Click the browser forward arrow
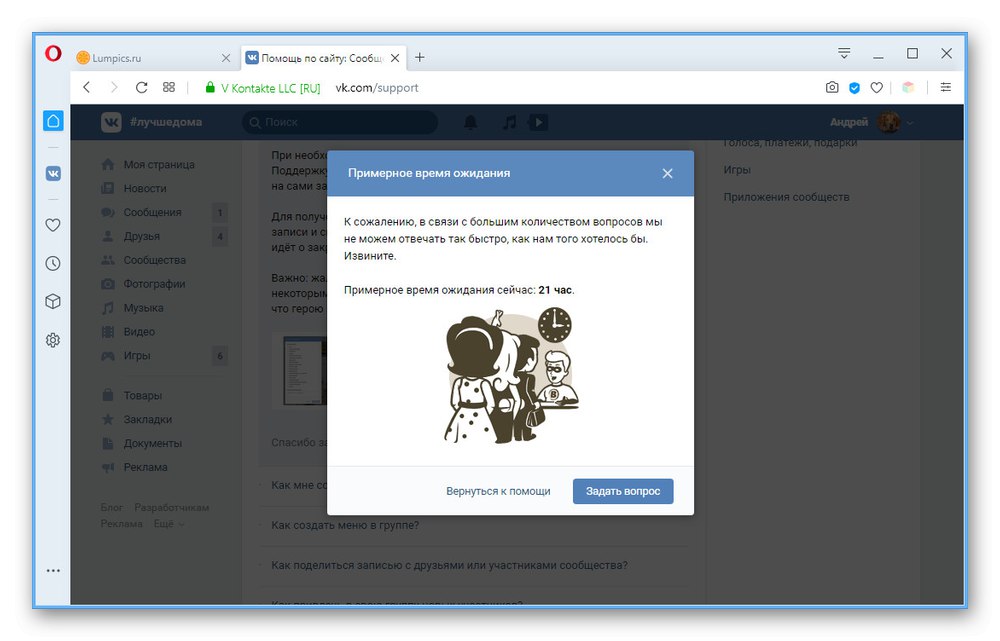 (x=114, y=87)
